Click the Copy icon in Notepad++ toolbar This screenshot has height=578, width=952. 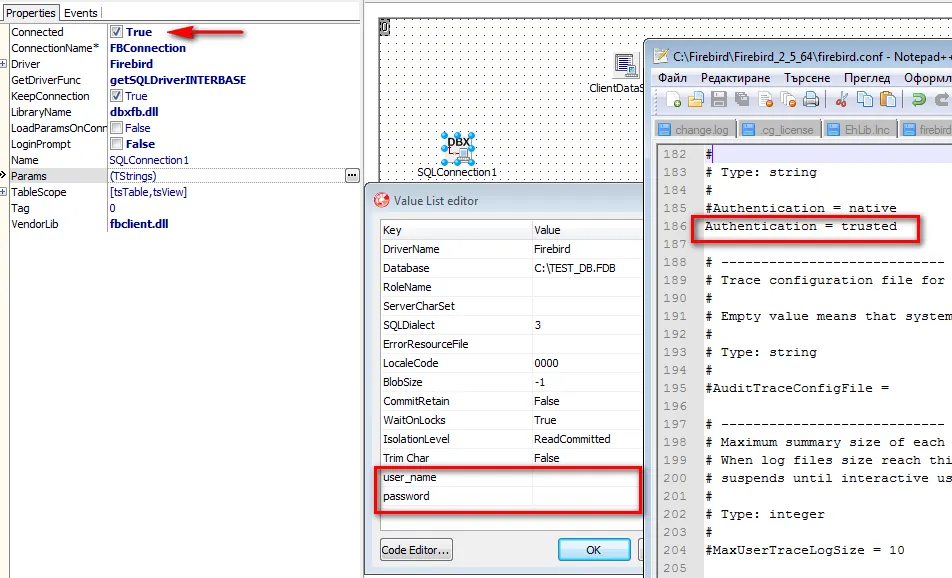click(x=865, y=100)
